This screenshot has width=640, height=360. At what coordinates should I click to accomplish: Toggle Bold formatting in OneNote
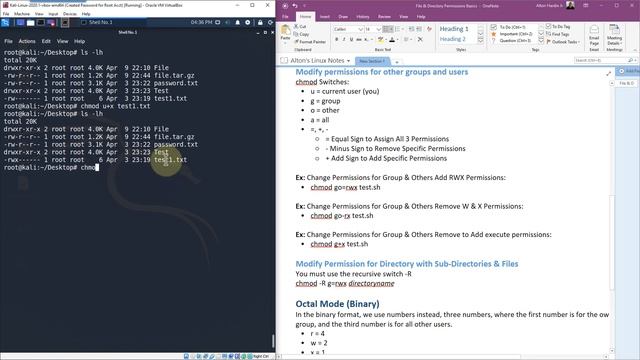click(x=337, y=40)
